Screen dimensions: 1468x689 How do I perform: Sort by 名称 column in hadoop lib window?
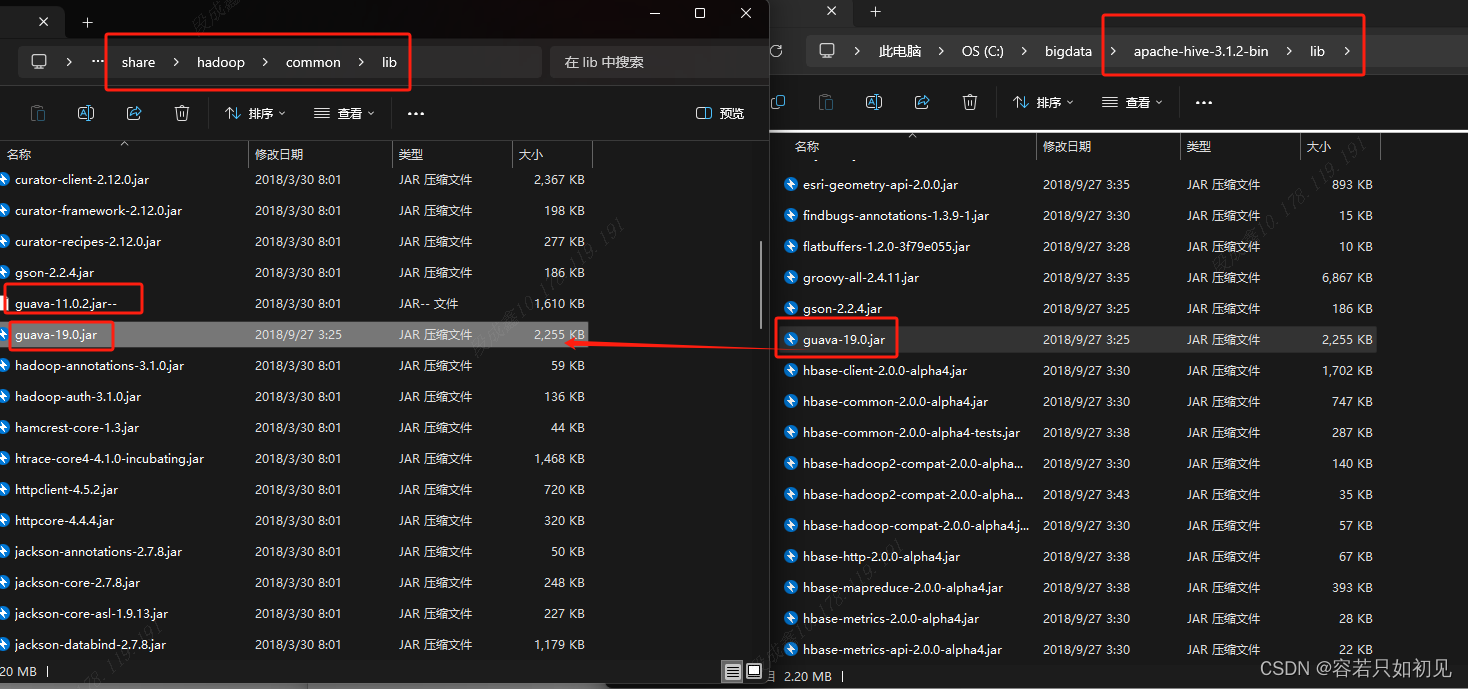point(124,154)
